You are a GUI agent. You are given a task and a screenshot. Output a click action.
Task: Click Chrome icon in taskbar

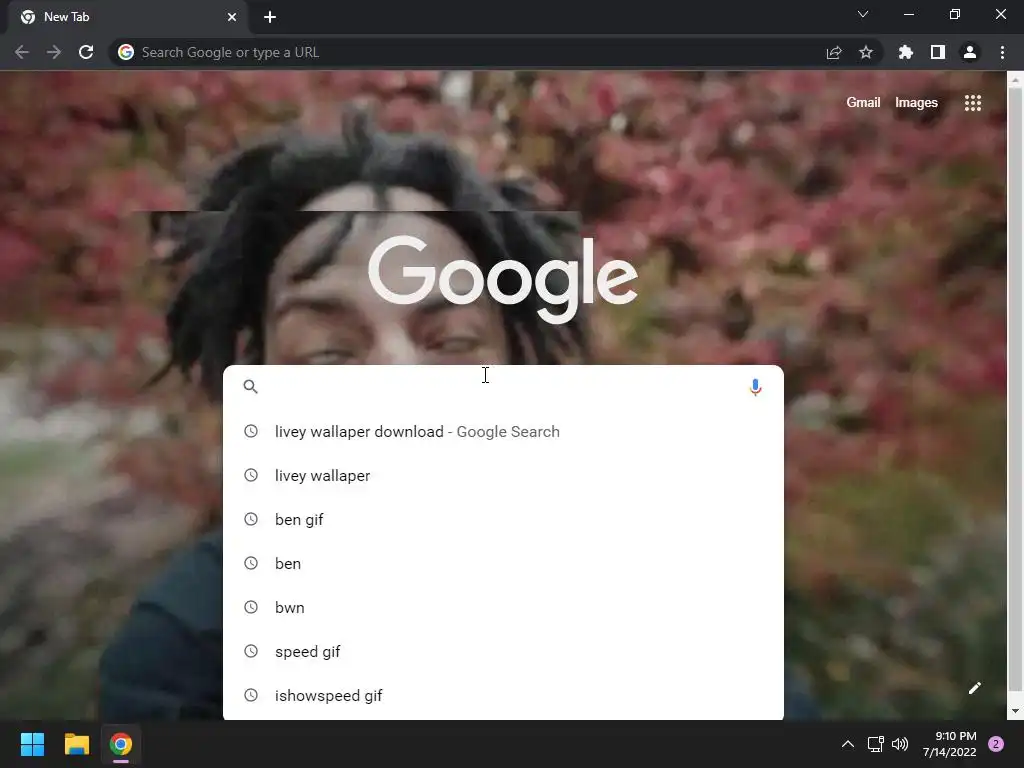(x=121, y=744)
